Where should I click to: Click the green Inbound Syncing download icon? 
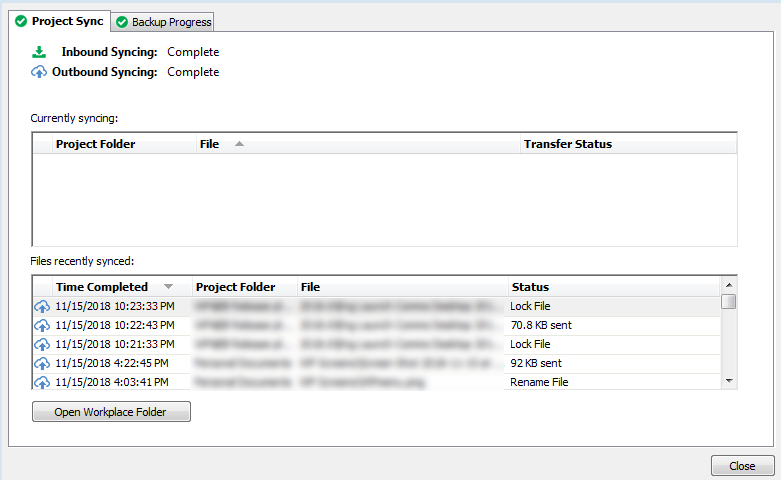(39, 52)
